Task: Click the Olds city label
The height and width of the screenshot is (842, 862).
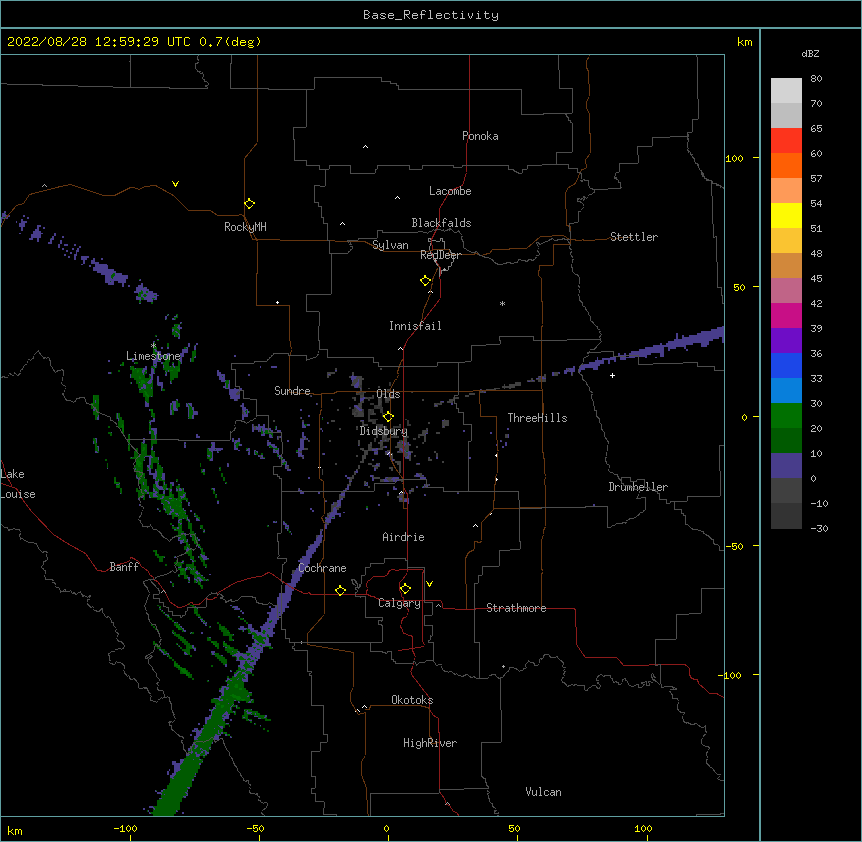Action: pyautogui.click(x=388, y=394)
